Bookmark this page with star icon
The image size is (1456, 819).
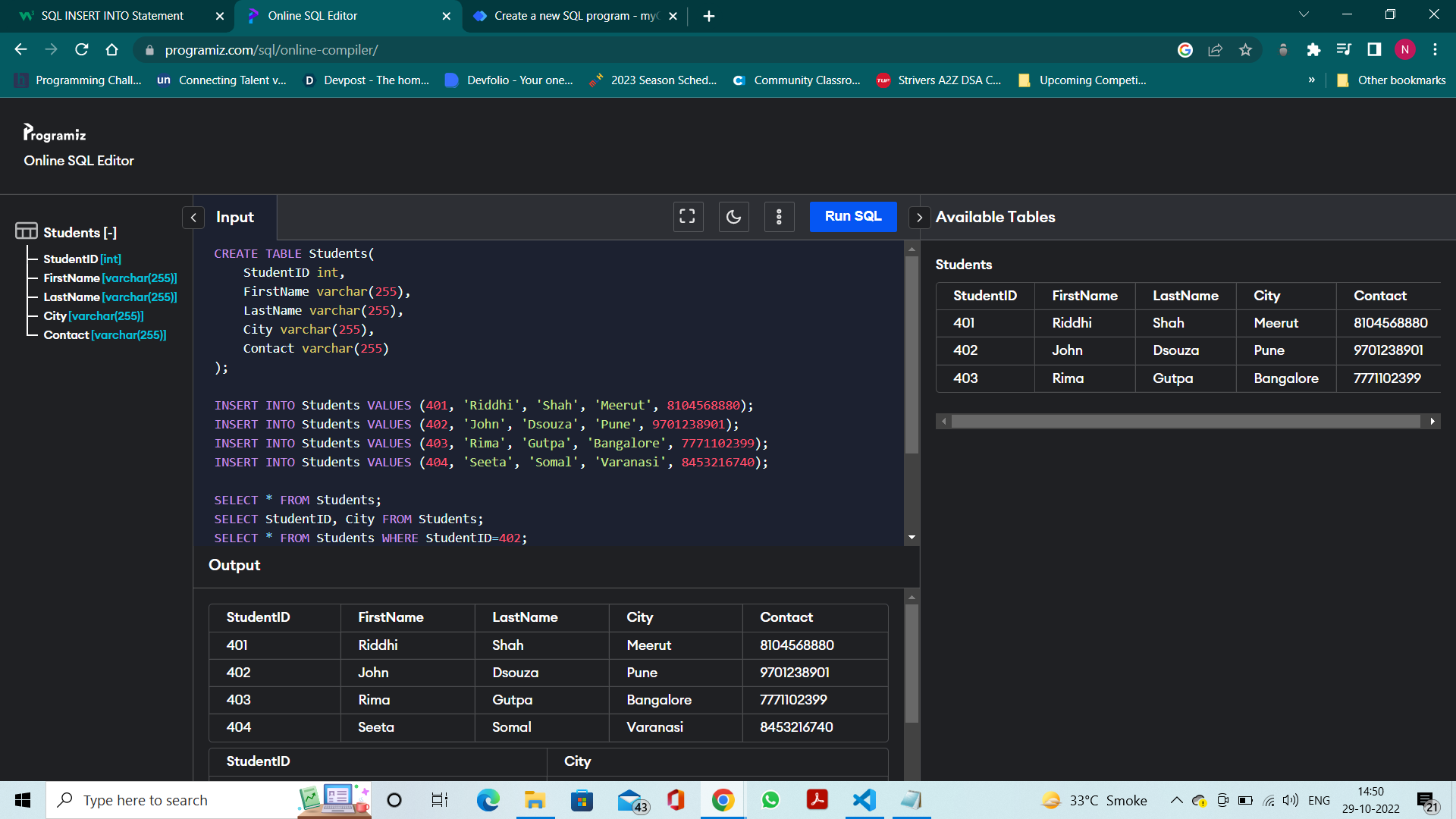click(x=1245, y=50)
